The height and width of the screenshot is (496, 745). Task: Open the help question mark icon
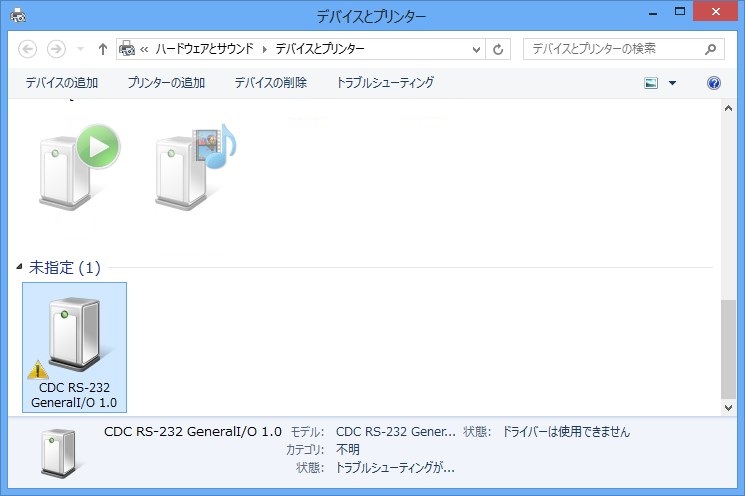[x=714, y=83]
